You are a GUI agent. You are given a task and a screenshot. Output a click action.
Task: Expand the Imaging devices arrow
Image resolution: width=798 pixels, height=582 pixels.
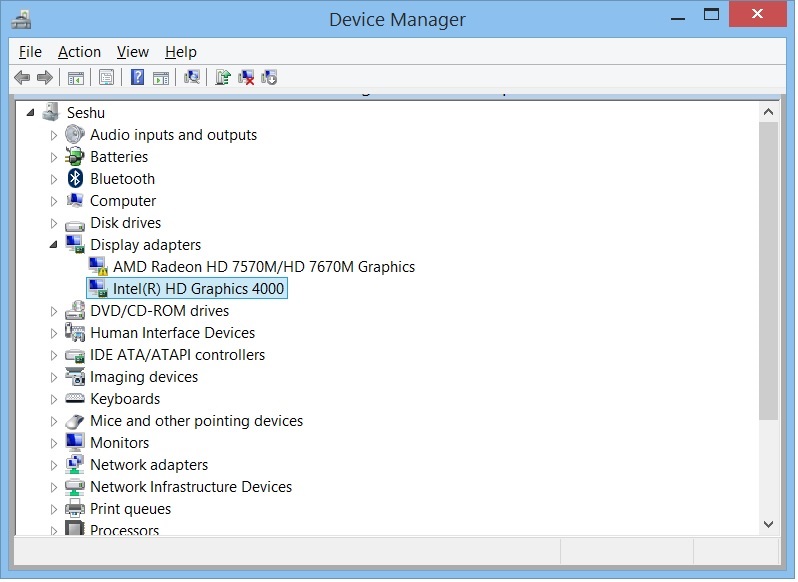(53, 377)
